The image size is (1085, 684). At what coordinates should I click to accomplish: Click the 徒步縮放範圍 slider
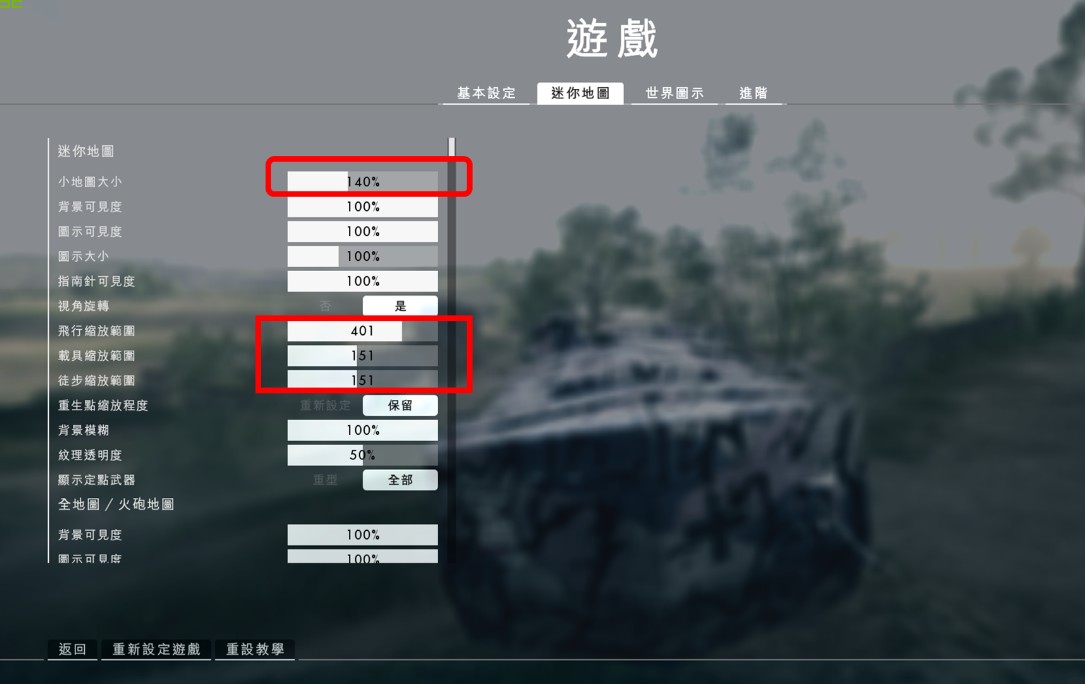click(x=363, y=380)
